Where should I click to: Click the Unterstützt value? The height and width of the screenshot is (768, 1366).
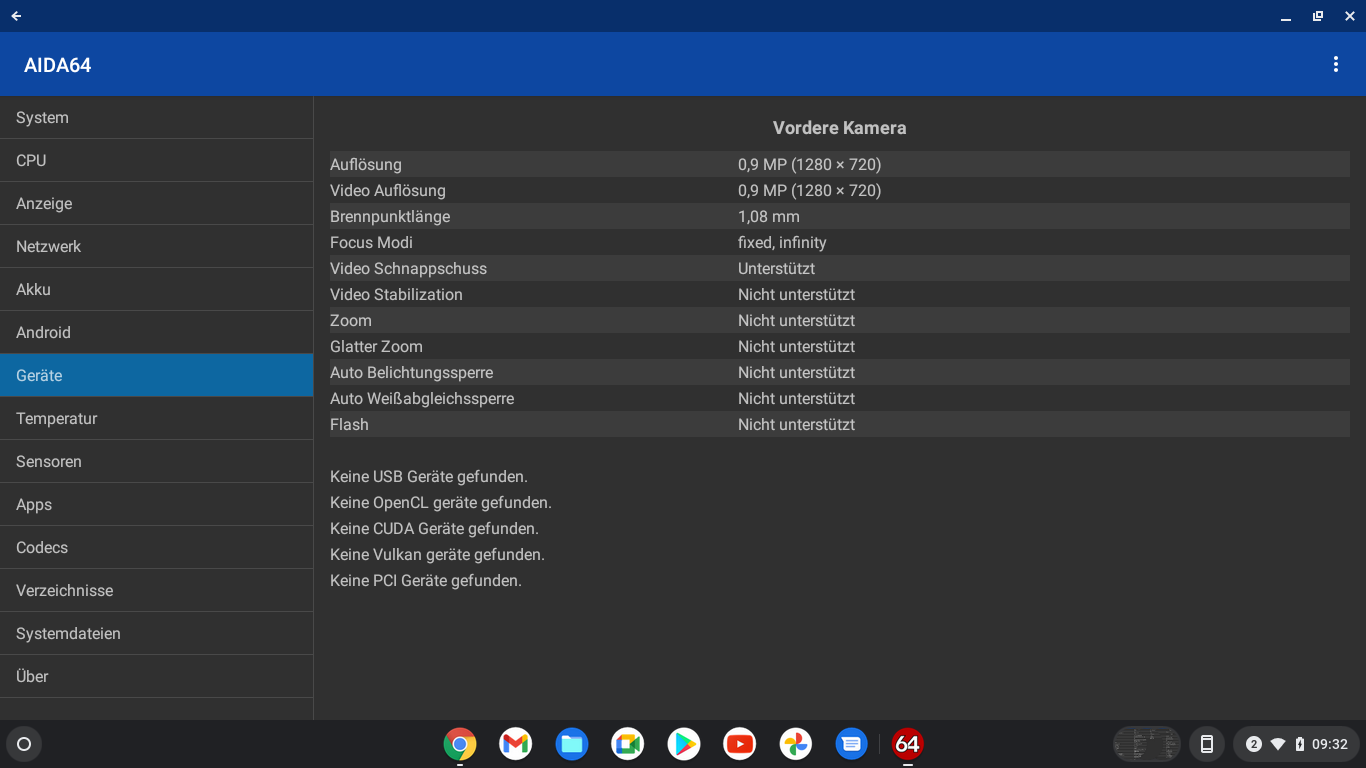click(x=777, y=268)
